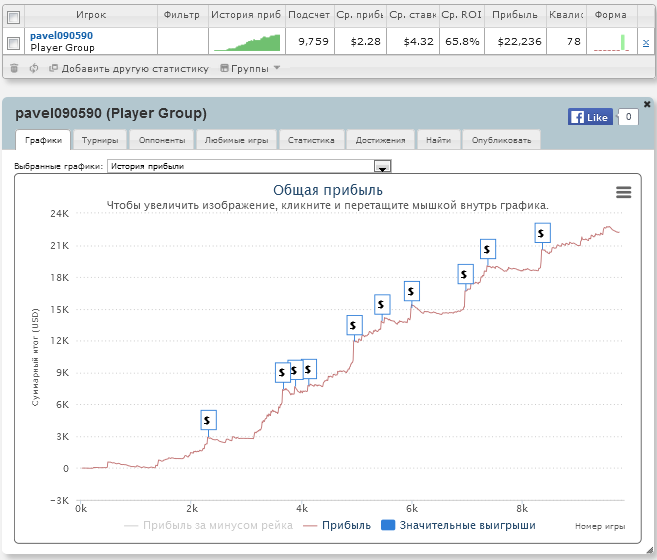The width and height of the screenshot is (657, 560).
Task: Check the pavel090590 row checkbox
Action: coord(13,43)
